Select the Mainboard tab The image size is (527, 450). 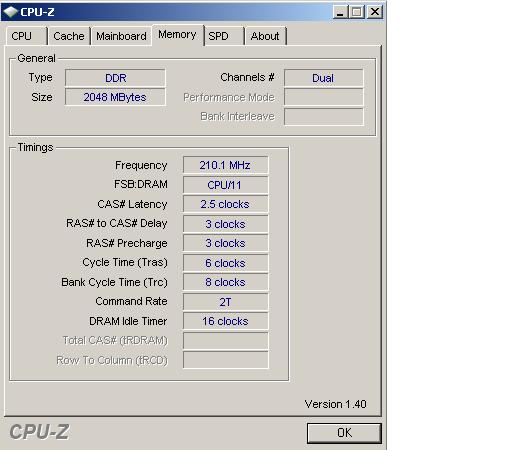[121, 36]
